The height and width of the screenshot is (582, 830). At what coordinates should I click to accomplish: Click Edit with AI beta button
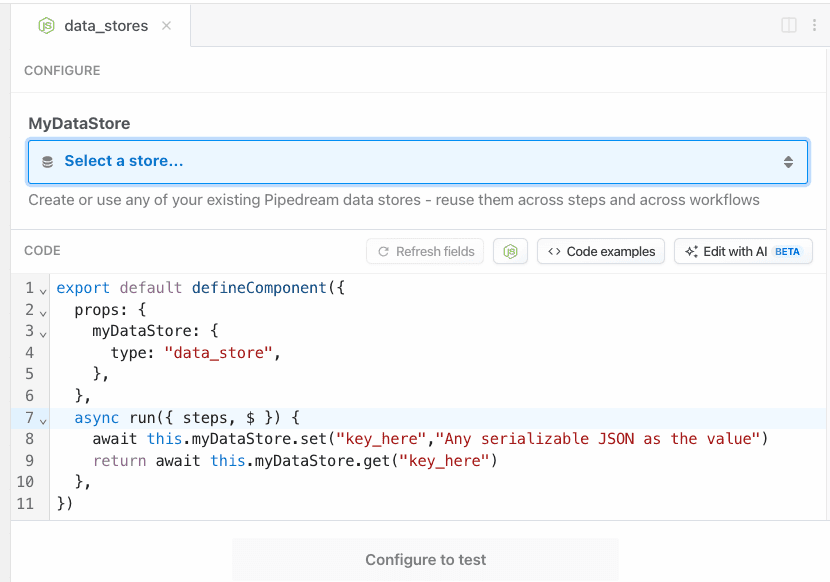point(743,252)
